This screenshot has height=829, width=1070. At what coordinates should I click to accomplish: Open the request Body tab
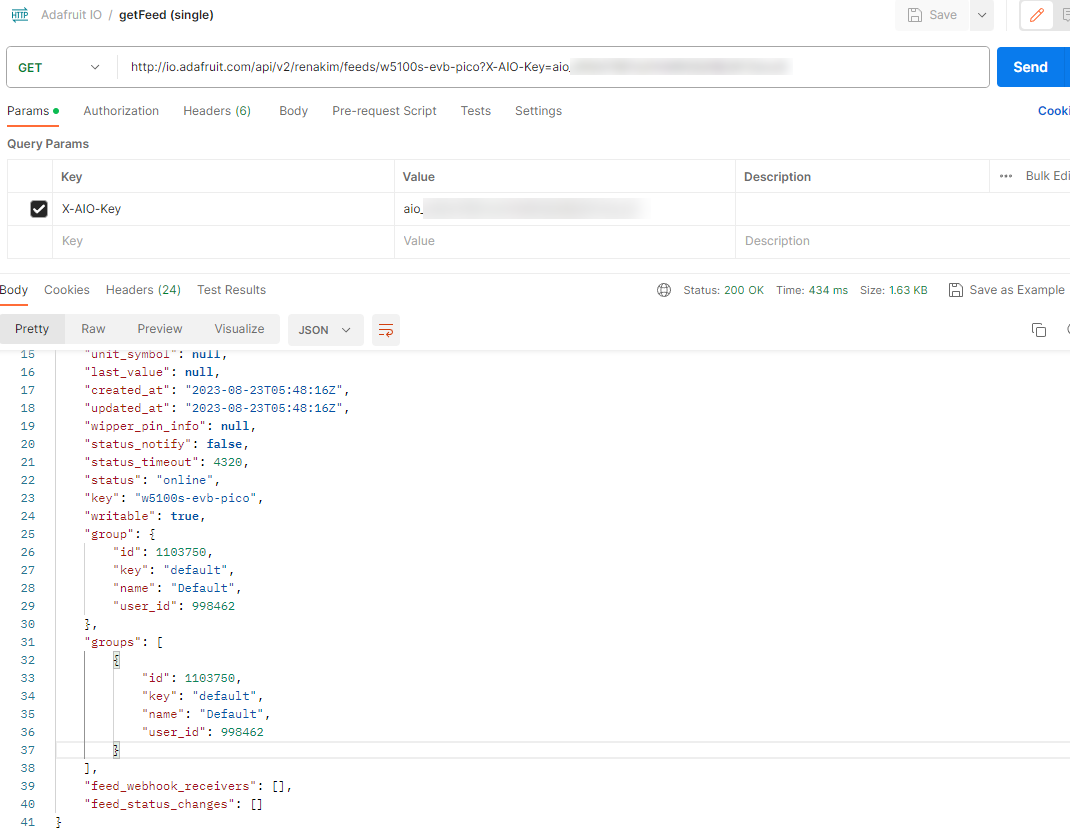tap(293, 111)
